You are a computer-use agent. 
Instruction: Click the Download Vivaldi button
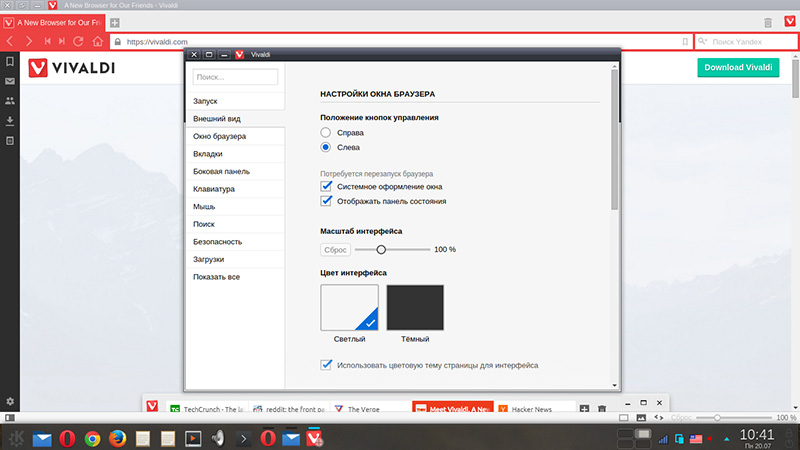tap(738, 67)
